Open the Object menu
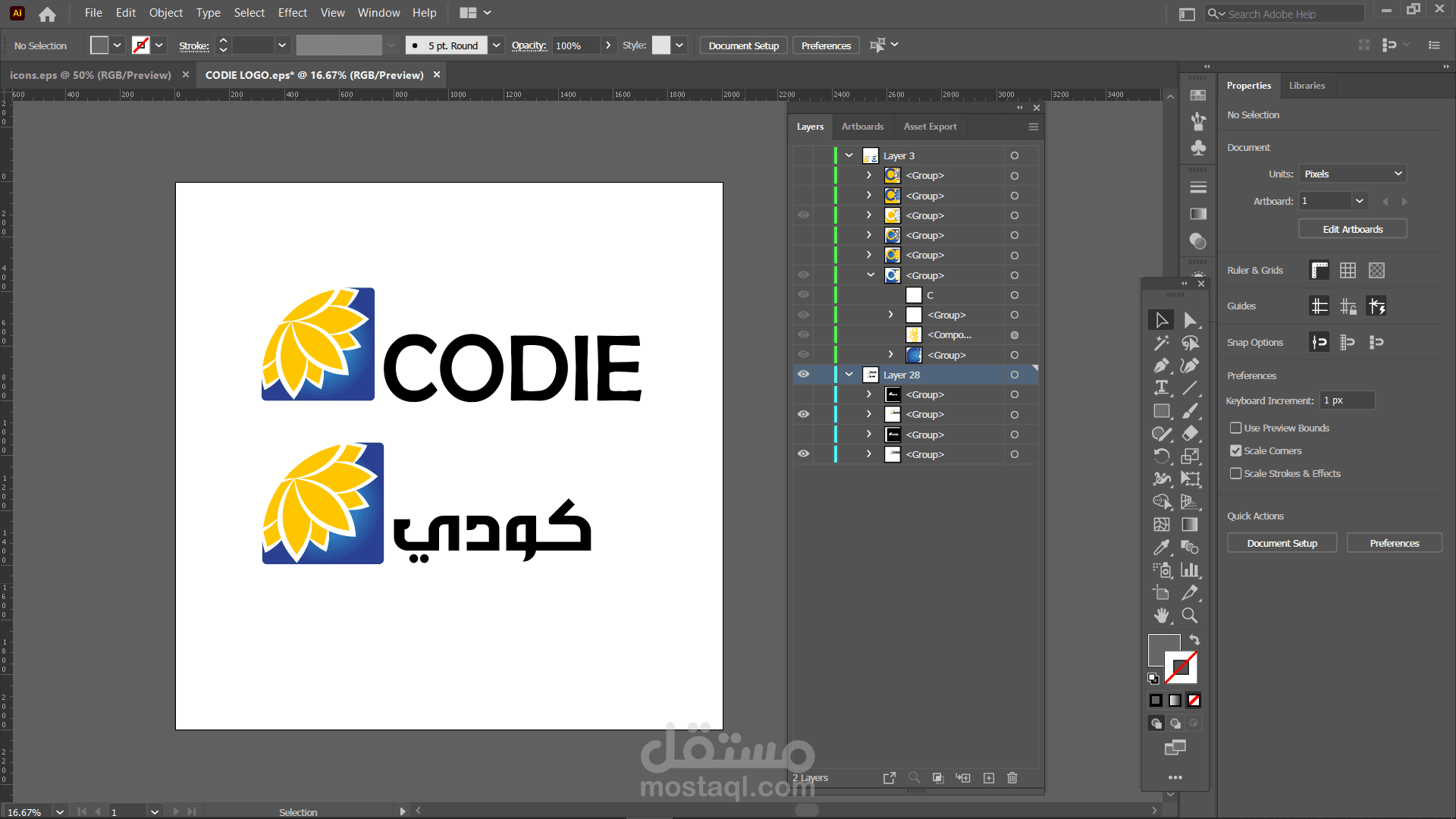Screen dimensions: 1456x819 click(166, 13)
